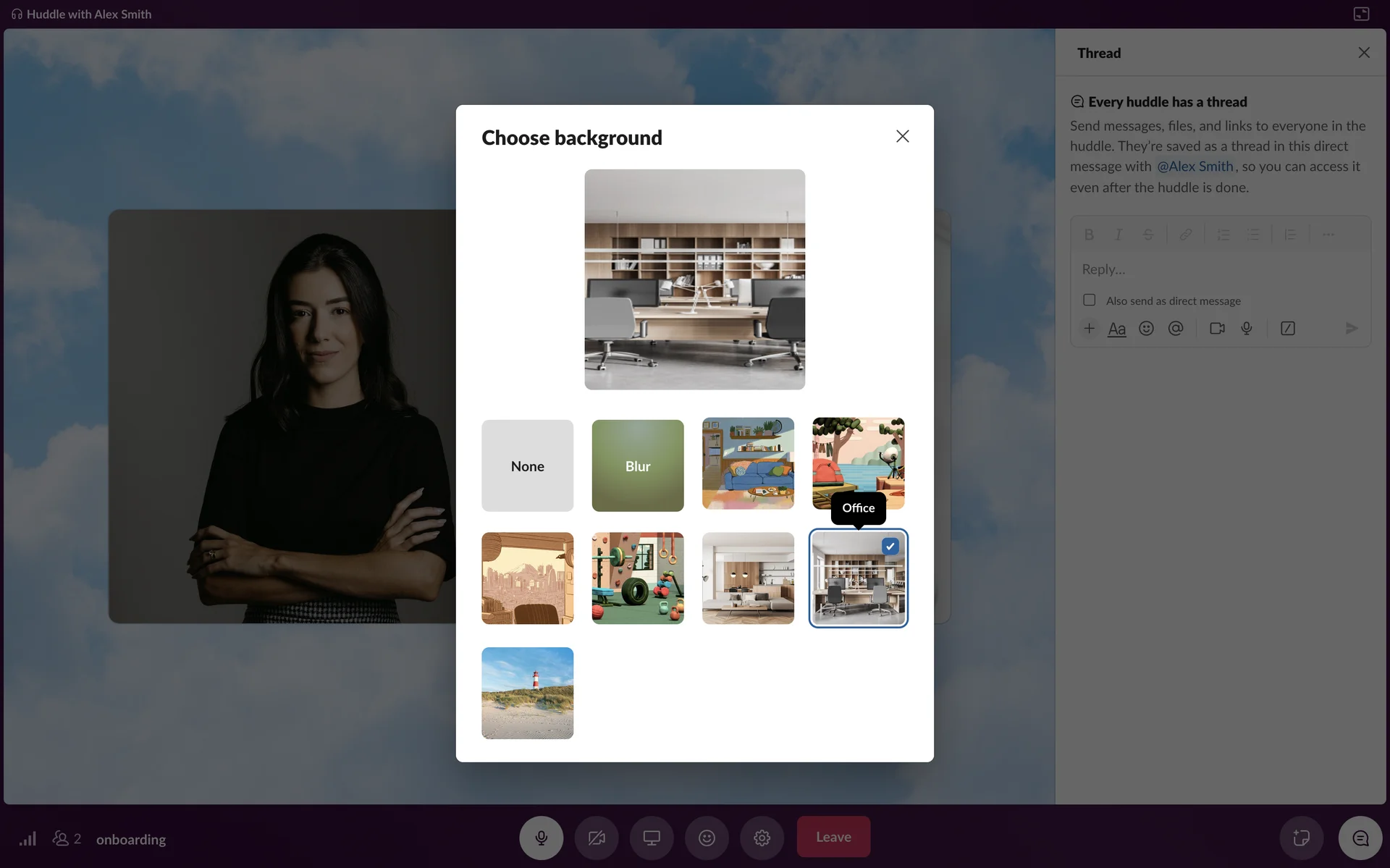Screen dimensions: 1390x868
Task: Choose the Blur background
Action: [637, 465]
